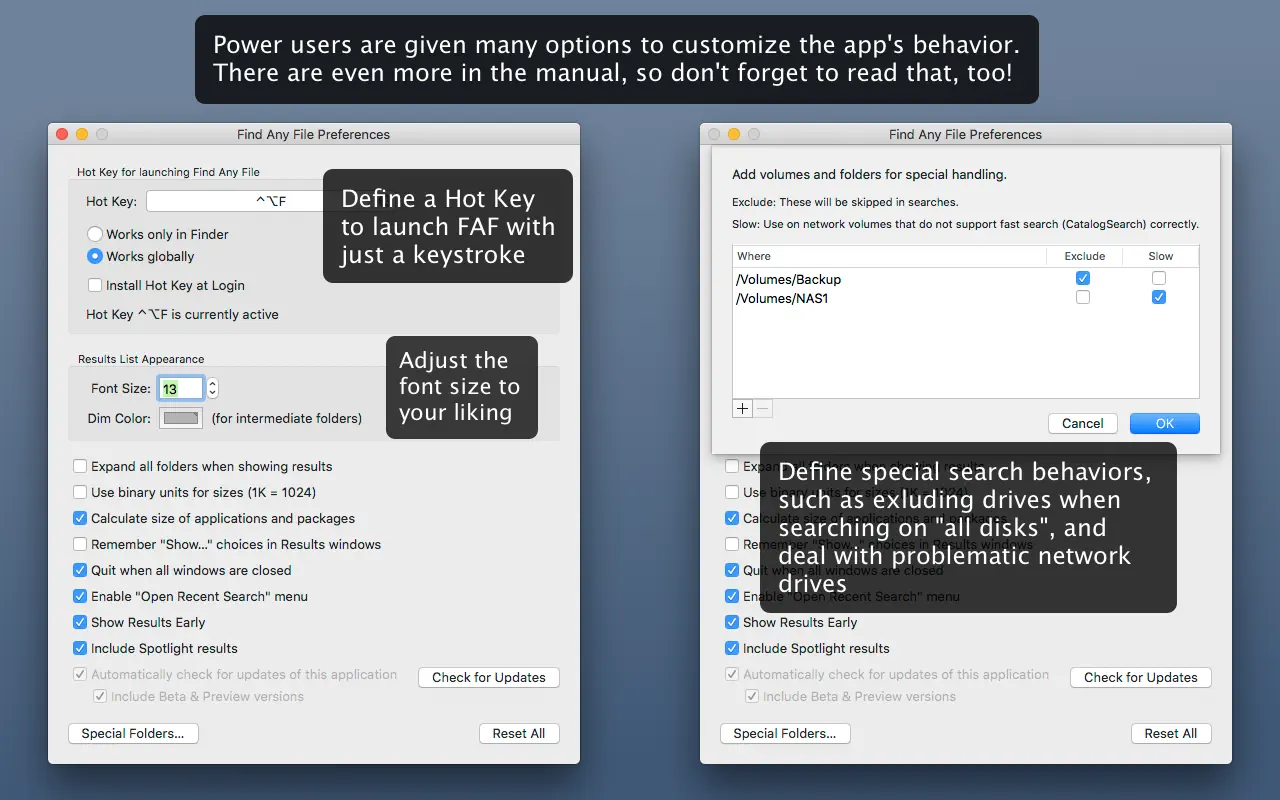1280x800 pixels.
Task: Click the minus button to remove a volume
Action: pyautogui.click(x=762, y=408)
